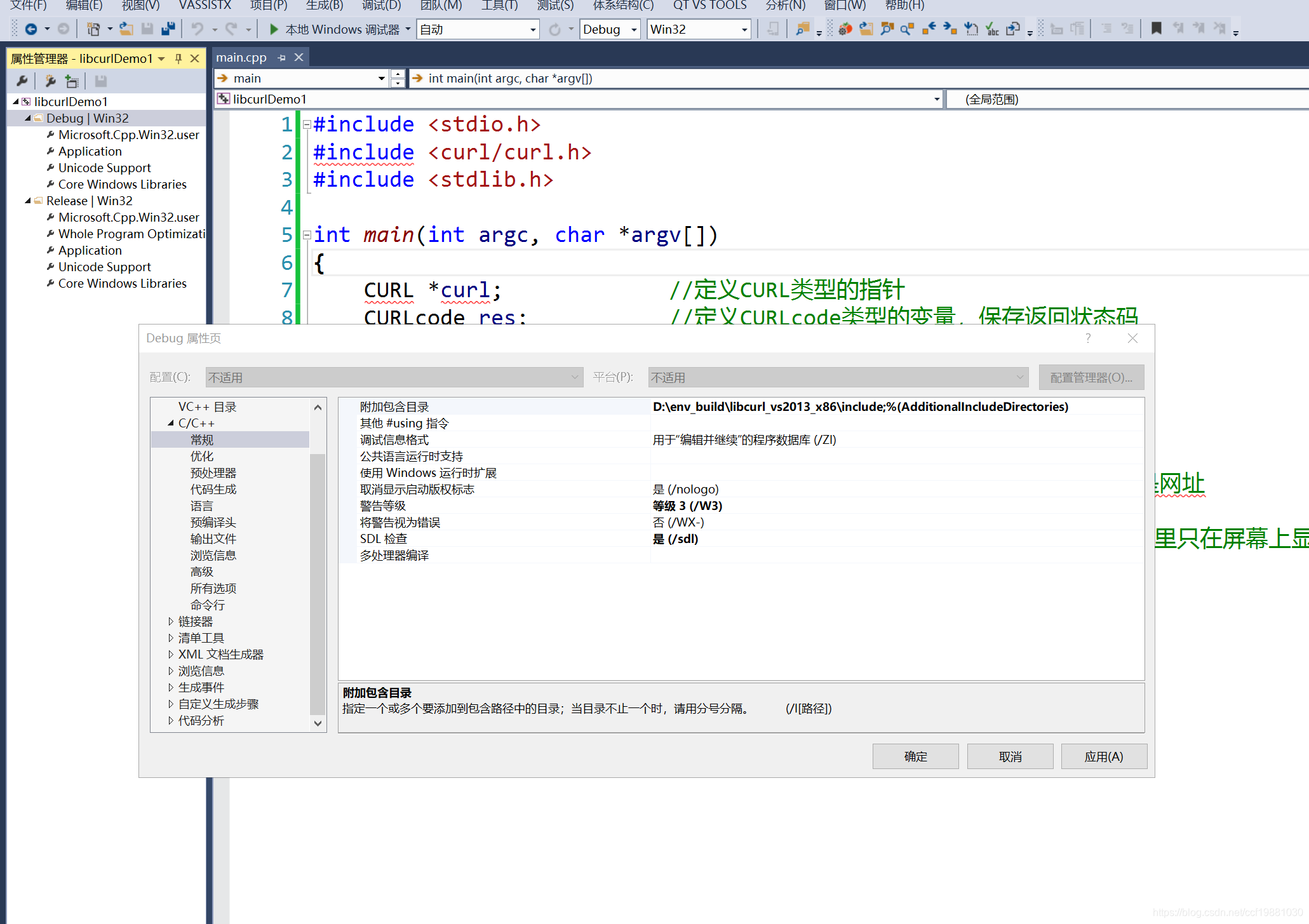Open the 分析(N) analyze menu
This screenshot has width=1309, height=924.
click(x=785, y=6)
